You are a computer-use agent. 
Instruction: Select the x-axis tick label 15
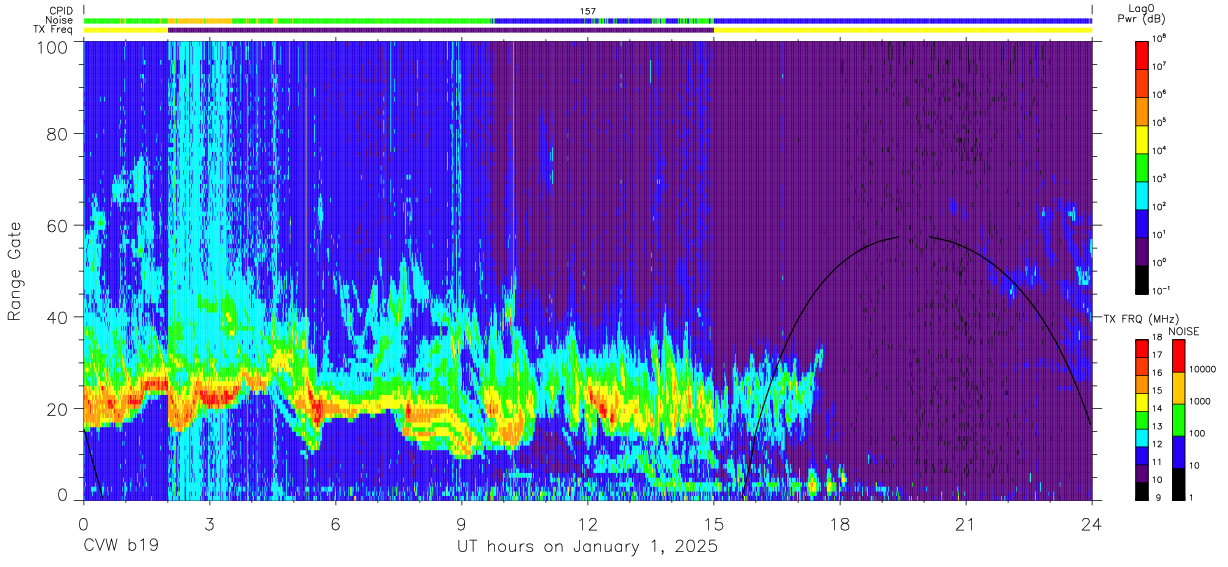[714, 524]
